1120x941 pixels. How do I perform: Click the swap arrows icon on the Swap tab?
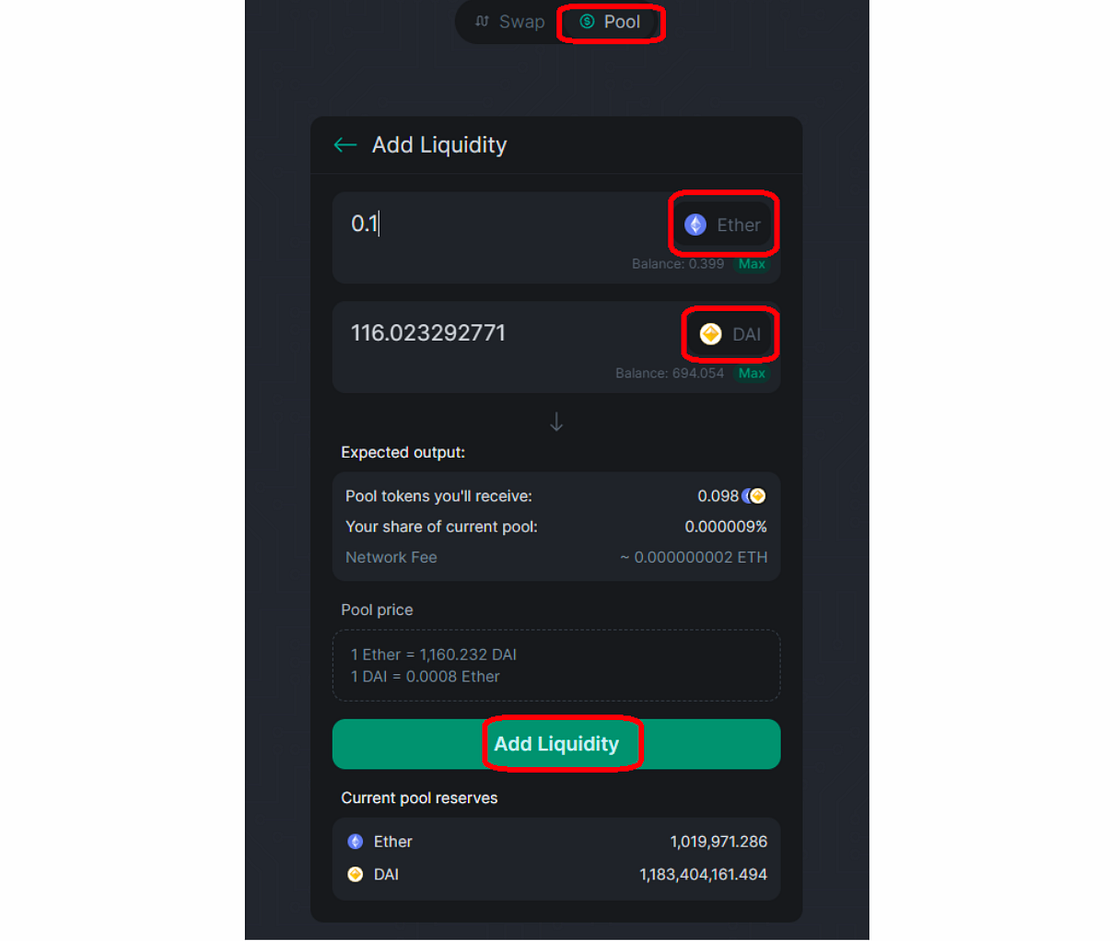482,21
